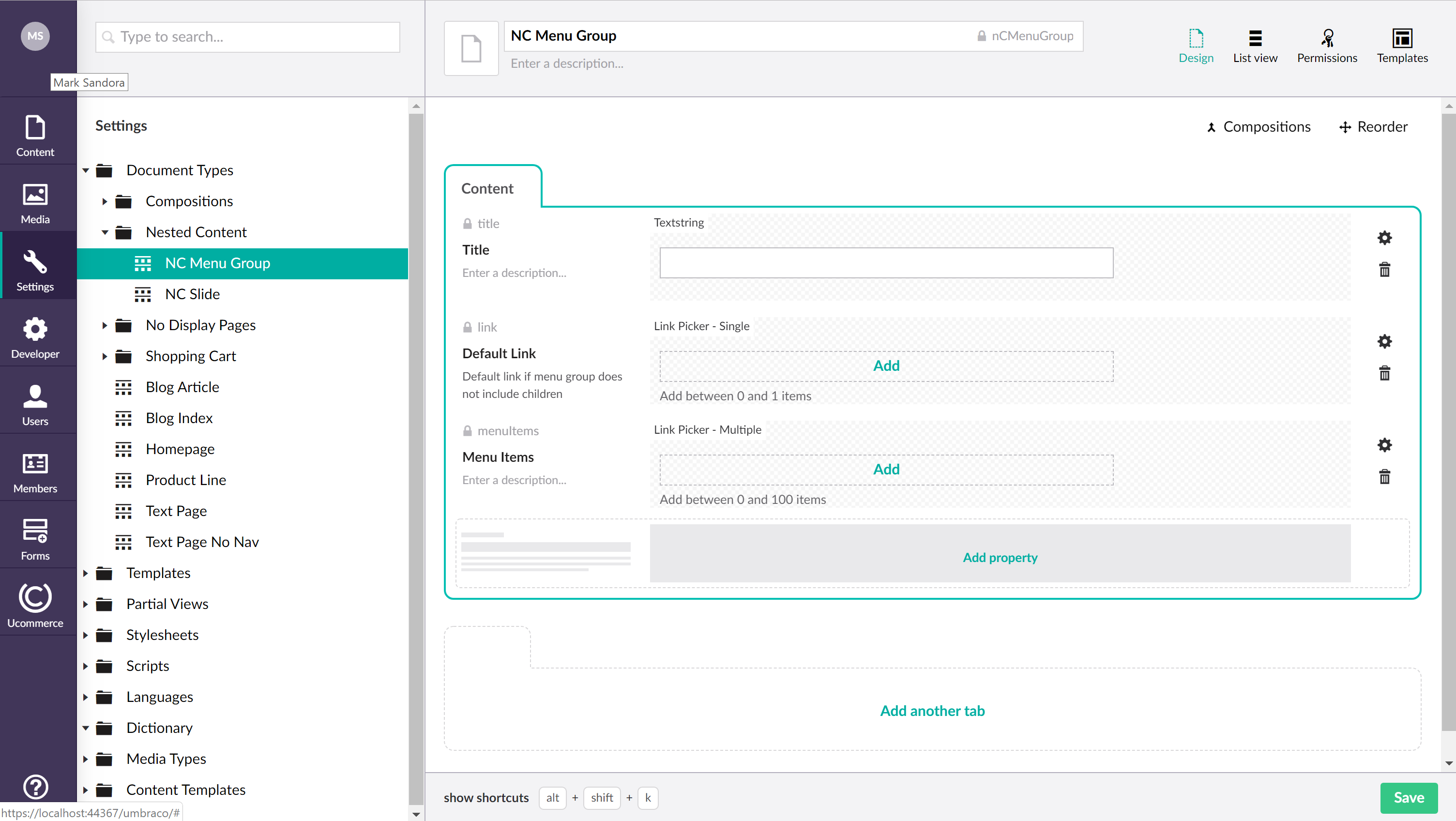The image size is (1456, 821).
Task: Open the Text Page No Nav document type
Action: [x=202, y=542]
